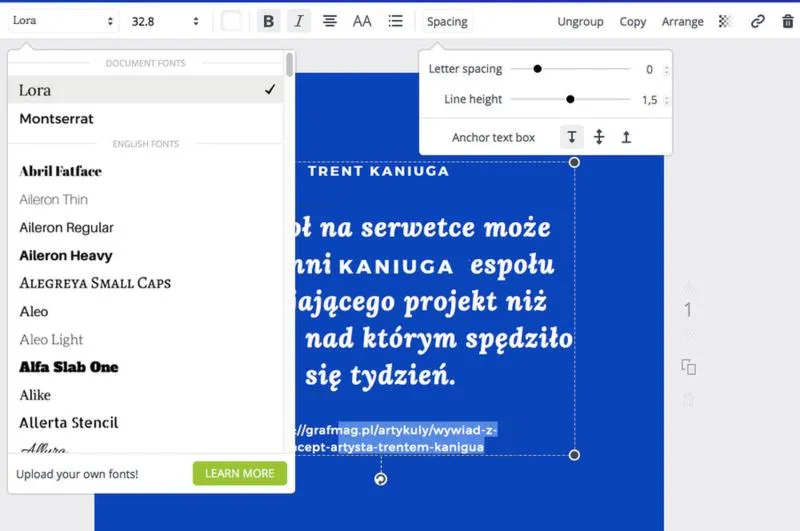Viewport: 800px width, 531px height.
Task: Ungroup the selected elements
Action: pos(580,21)
